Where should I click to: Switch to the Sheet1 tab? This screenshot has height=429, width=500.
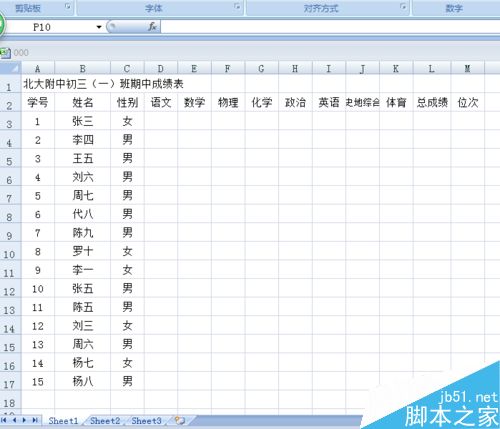click(63, 421)
